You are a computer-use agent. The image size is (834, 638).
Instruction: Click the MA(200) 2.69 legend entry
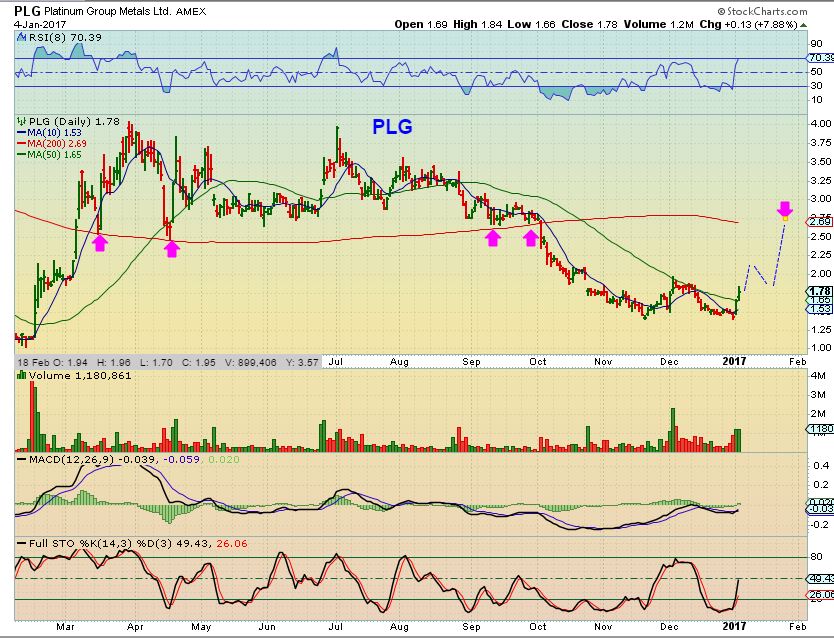click(52, 144)
